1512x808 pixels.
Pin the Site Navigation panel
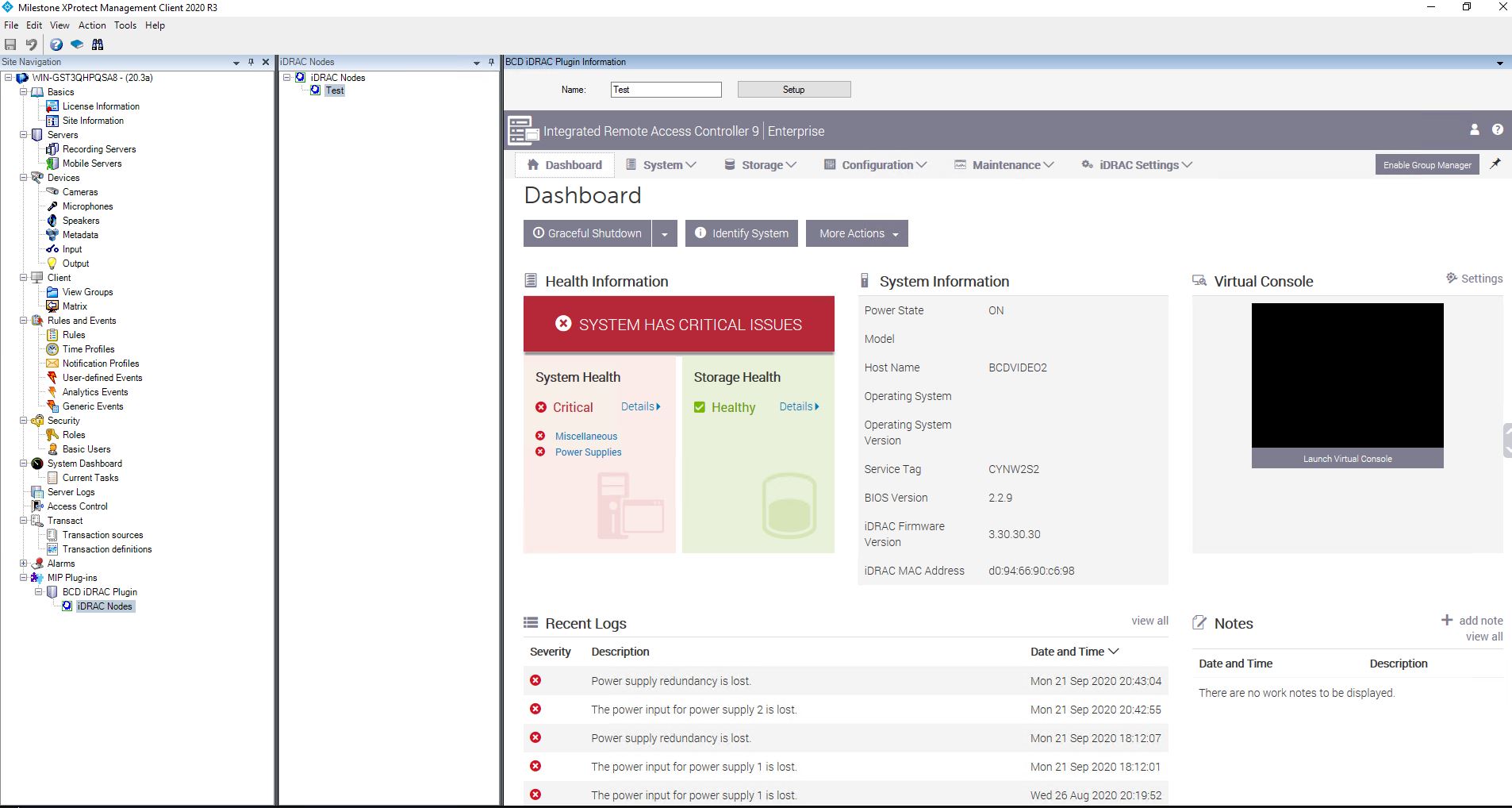click(x=251, y=62)
